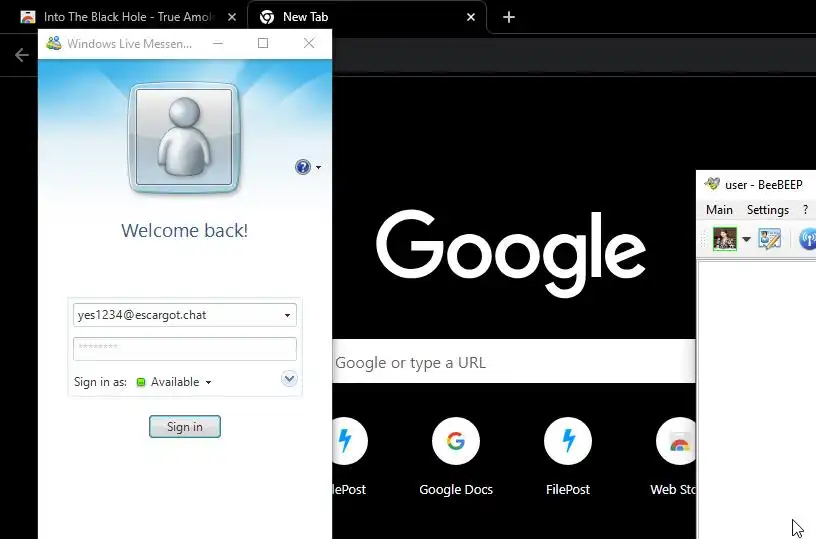Open the FilePost shortcut next to Google Docs
The width and height of the screenshot is (816, 539).
click(568, 456)
